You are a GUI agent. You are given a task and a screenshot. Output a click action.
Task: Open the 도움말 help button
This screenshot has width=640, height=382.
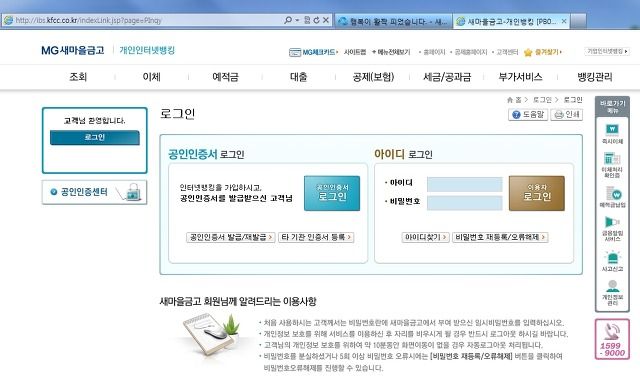point(528,115)
